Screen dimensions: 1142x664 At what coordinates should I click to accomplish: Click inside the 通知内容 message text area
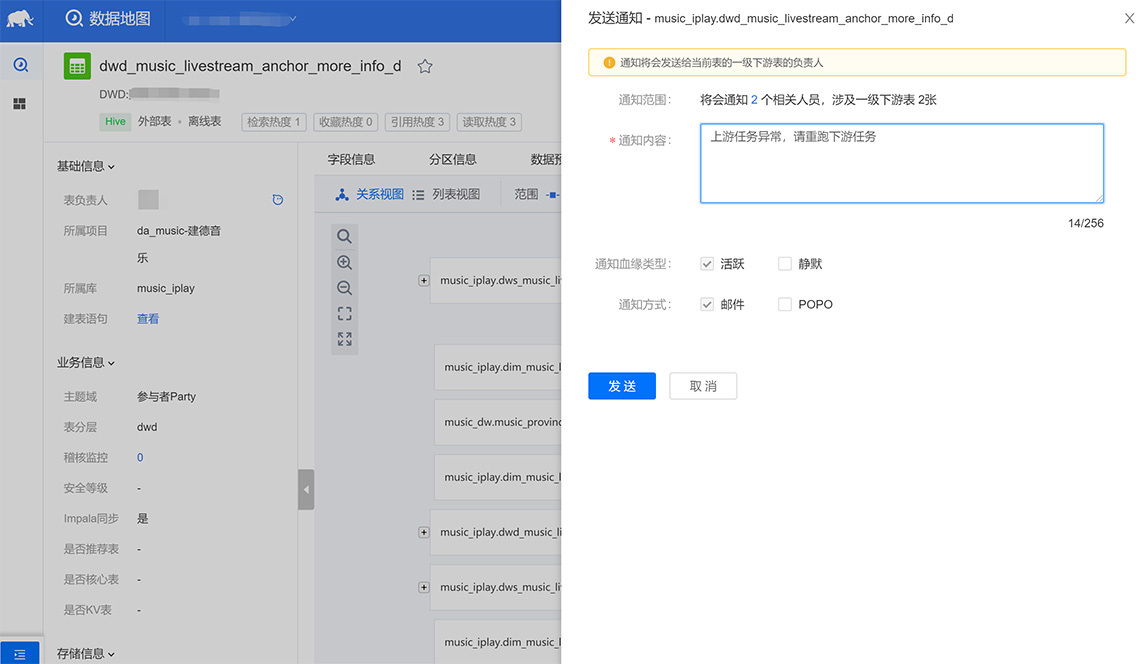coord(900,165)
